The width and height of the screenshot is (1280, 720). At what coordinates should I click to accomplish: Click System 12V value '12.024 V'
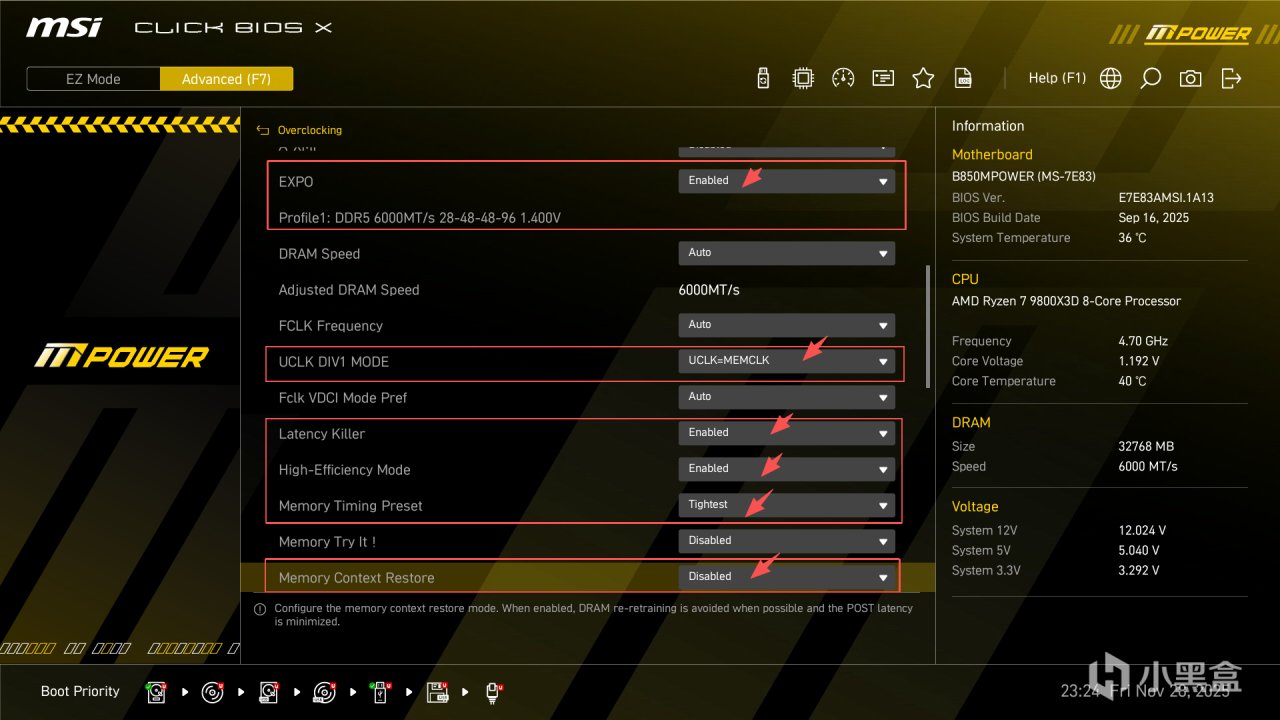click(1142, 531)
